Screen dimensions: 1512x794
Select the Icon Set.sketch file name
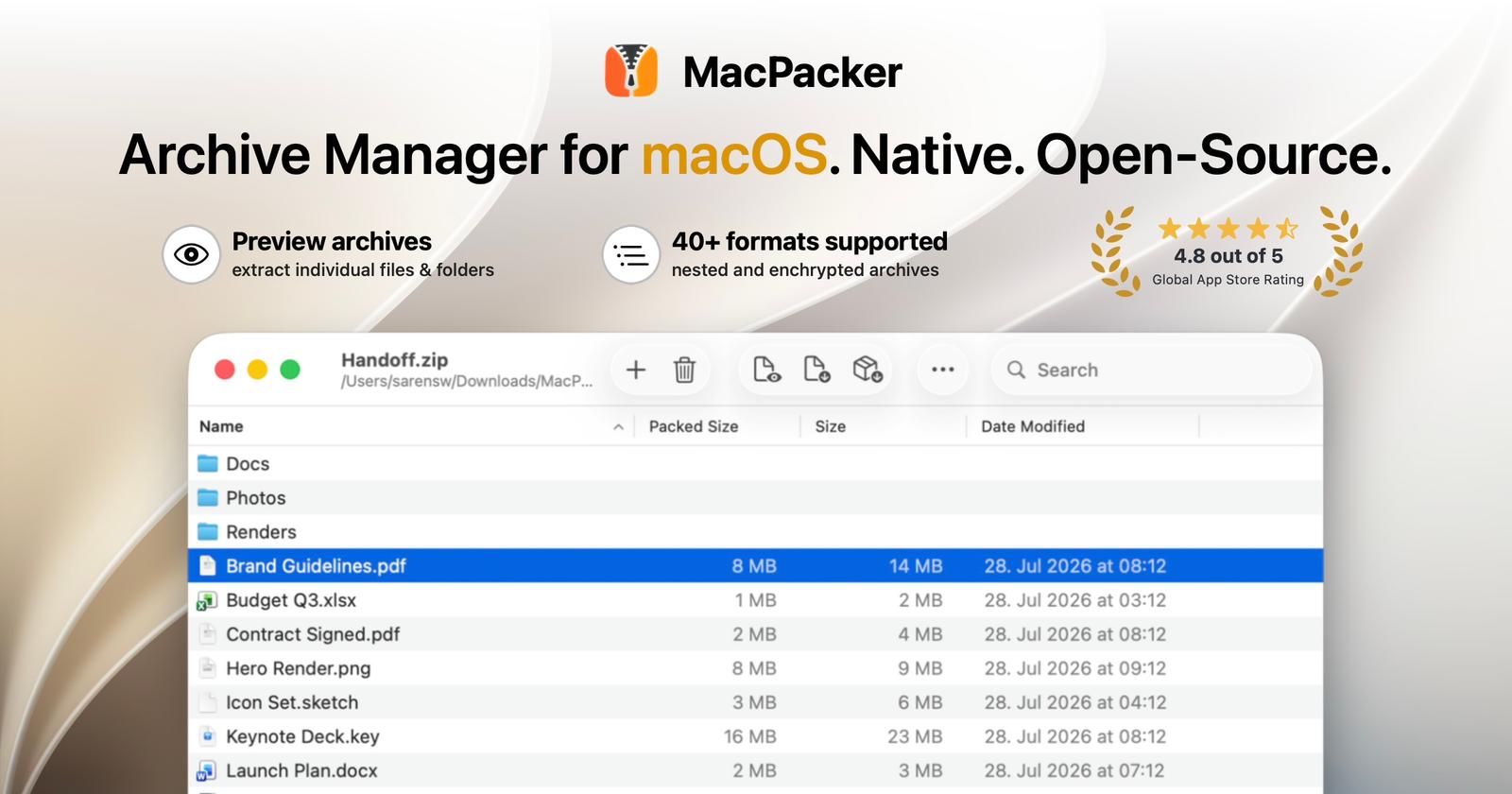click(x=292, y=702)
